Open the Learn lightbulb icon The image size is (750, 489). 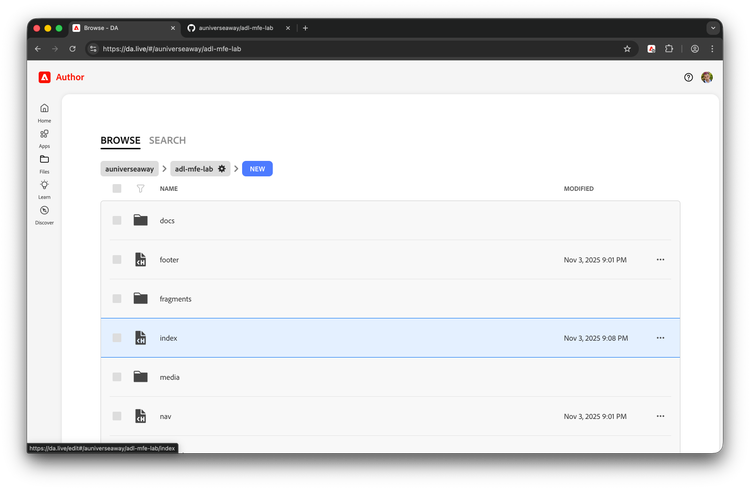[44, 185]
